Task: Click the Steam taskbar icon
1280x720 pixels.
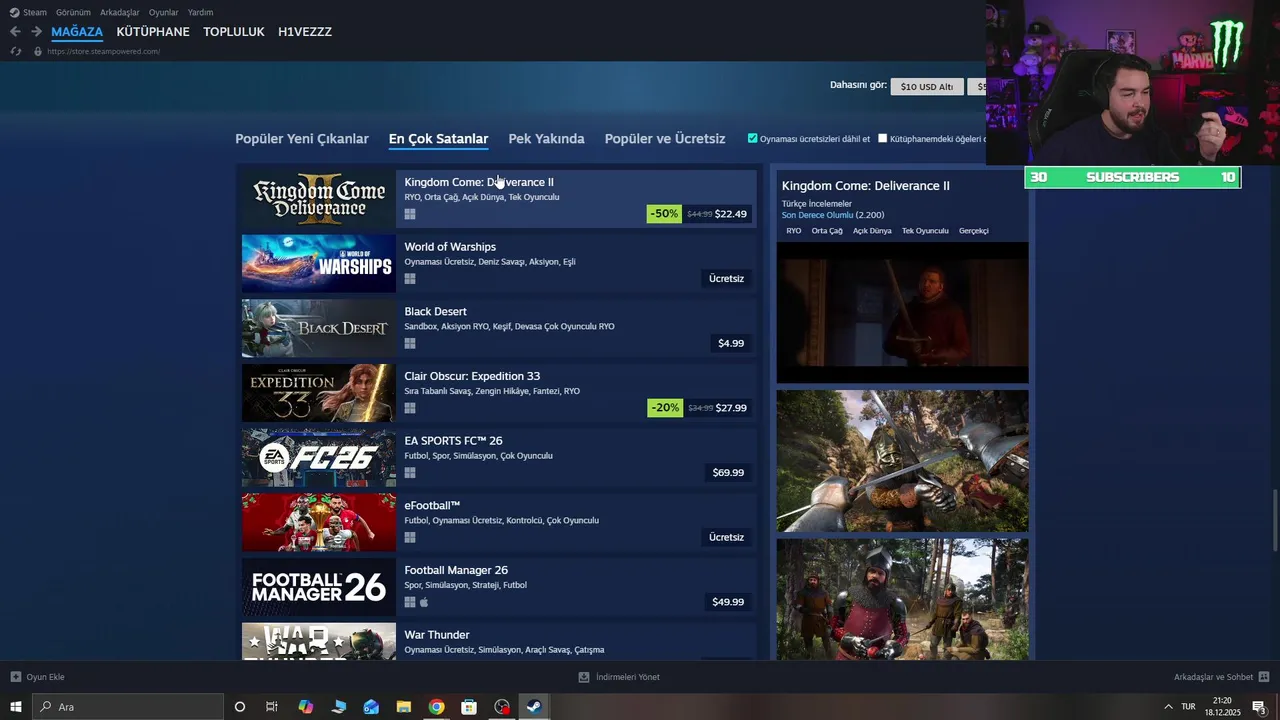Action: coord(535,707)
